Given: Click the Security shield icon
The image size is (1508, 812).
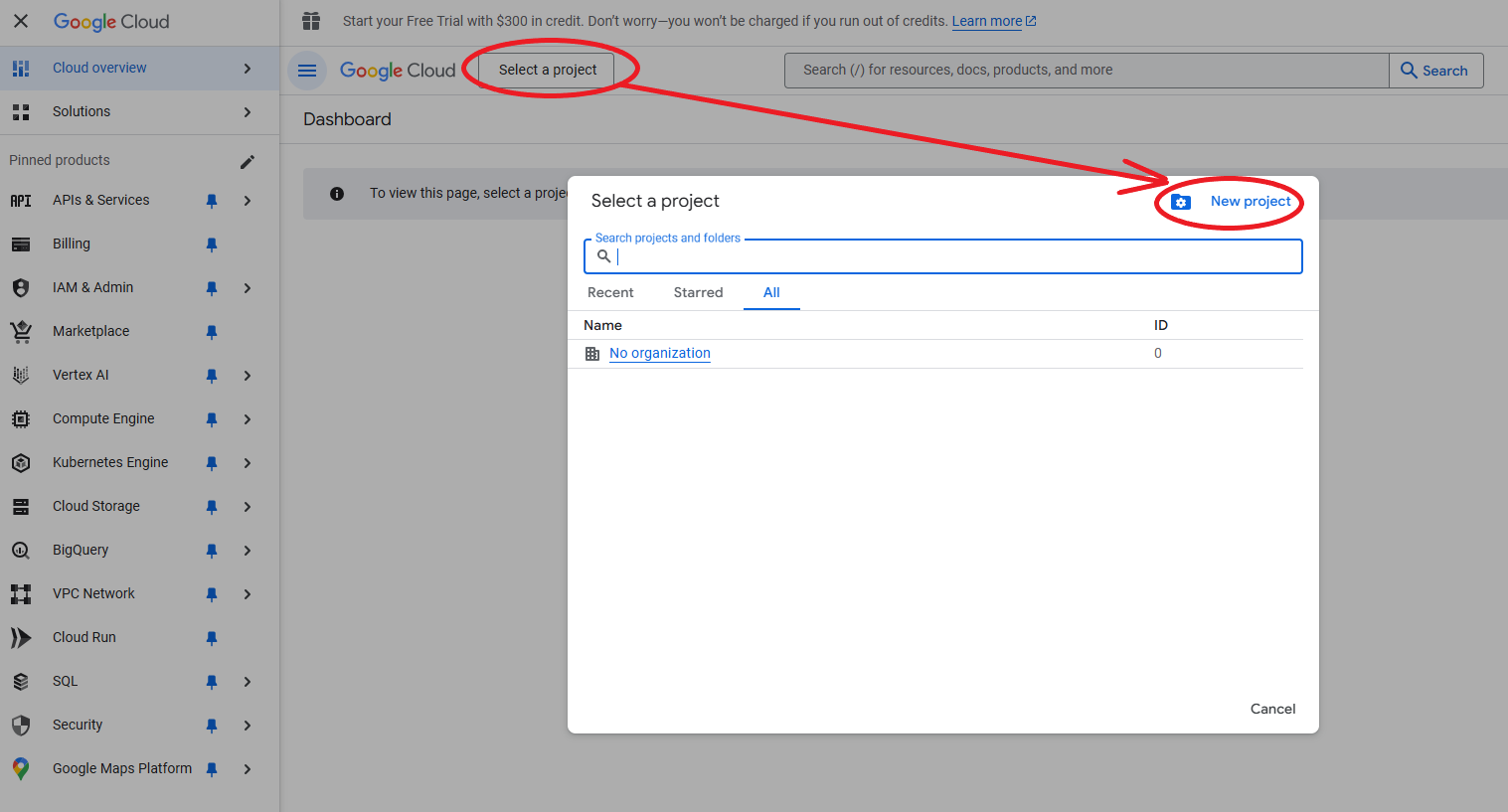Looking at the screenshot, I should pyautogui.click(x=21, y=726).
